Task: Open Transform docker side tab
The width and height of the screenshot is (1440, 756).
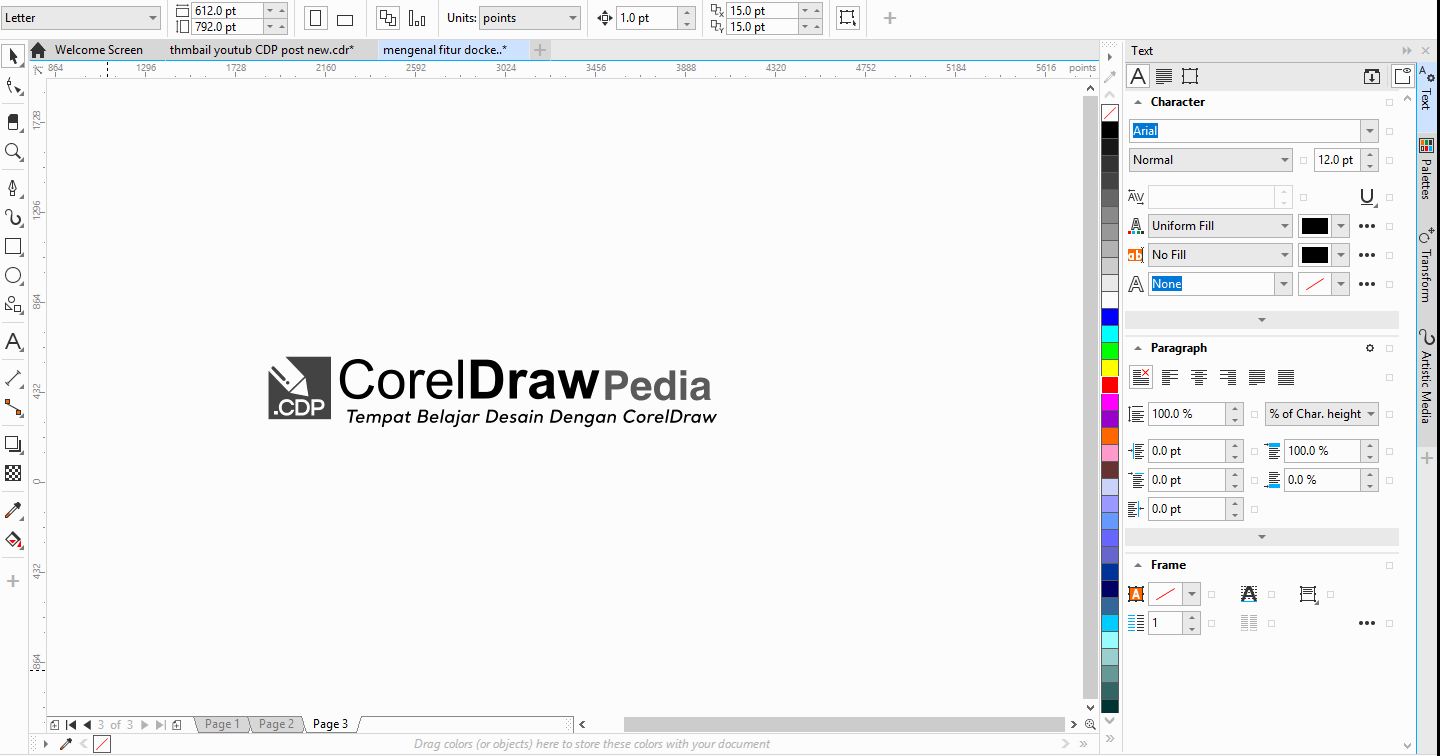Action: pos(1427,266)
